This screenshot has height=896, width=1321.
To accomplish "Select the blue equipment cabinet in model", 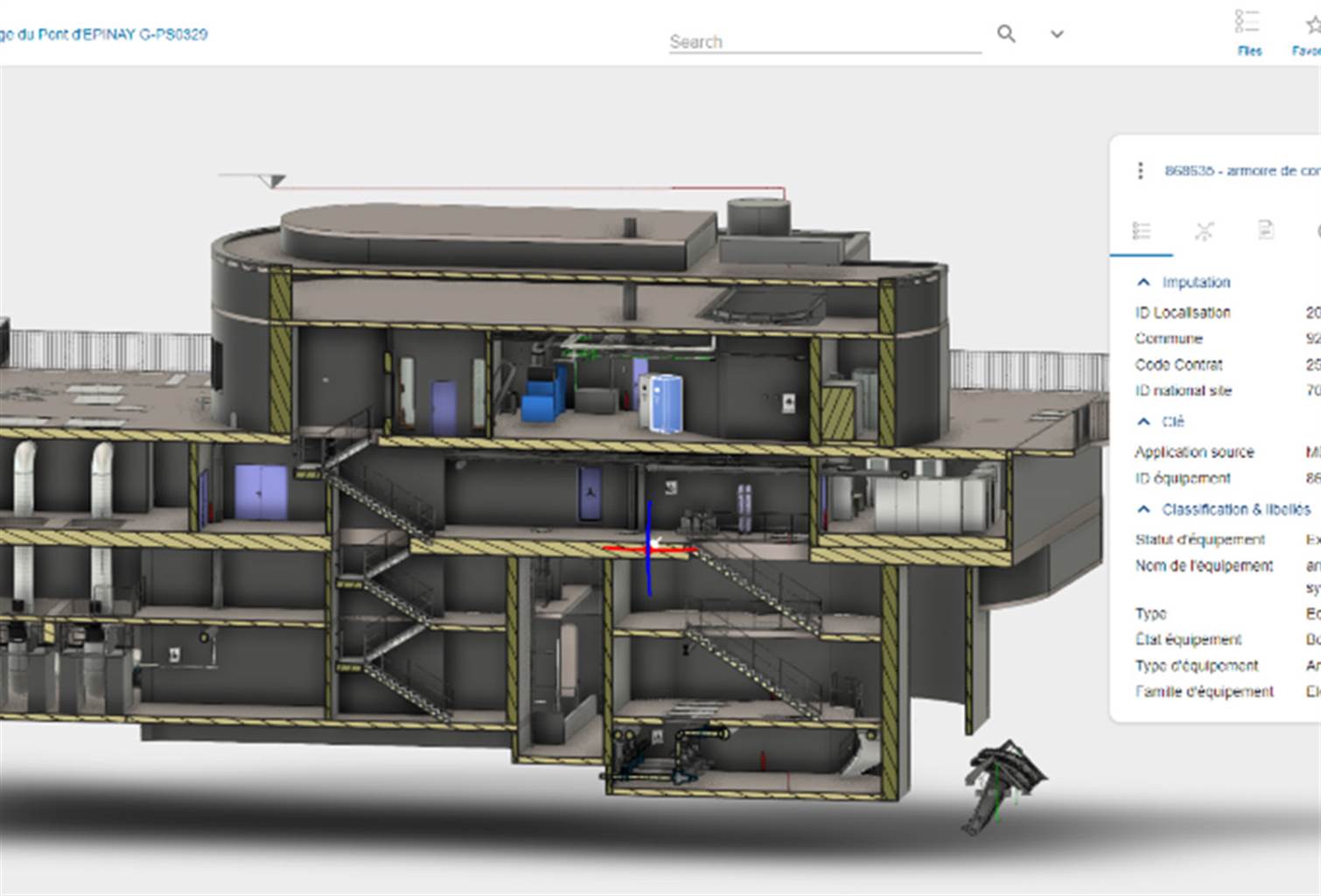I will 546,395.
